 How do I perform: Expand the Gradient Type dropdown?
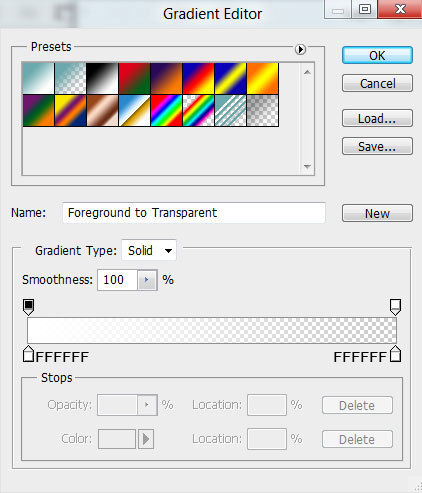coord(149,250)
